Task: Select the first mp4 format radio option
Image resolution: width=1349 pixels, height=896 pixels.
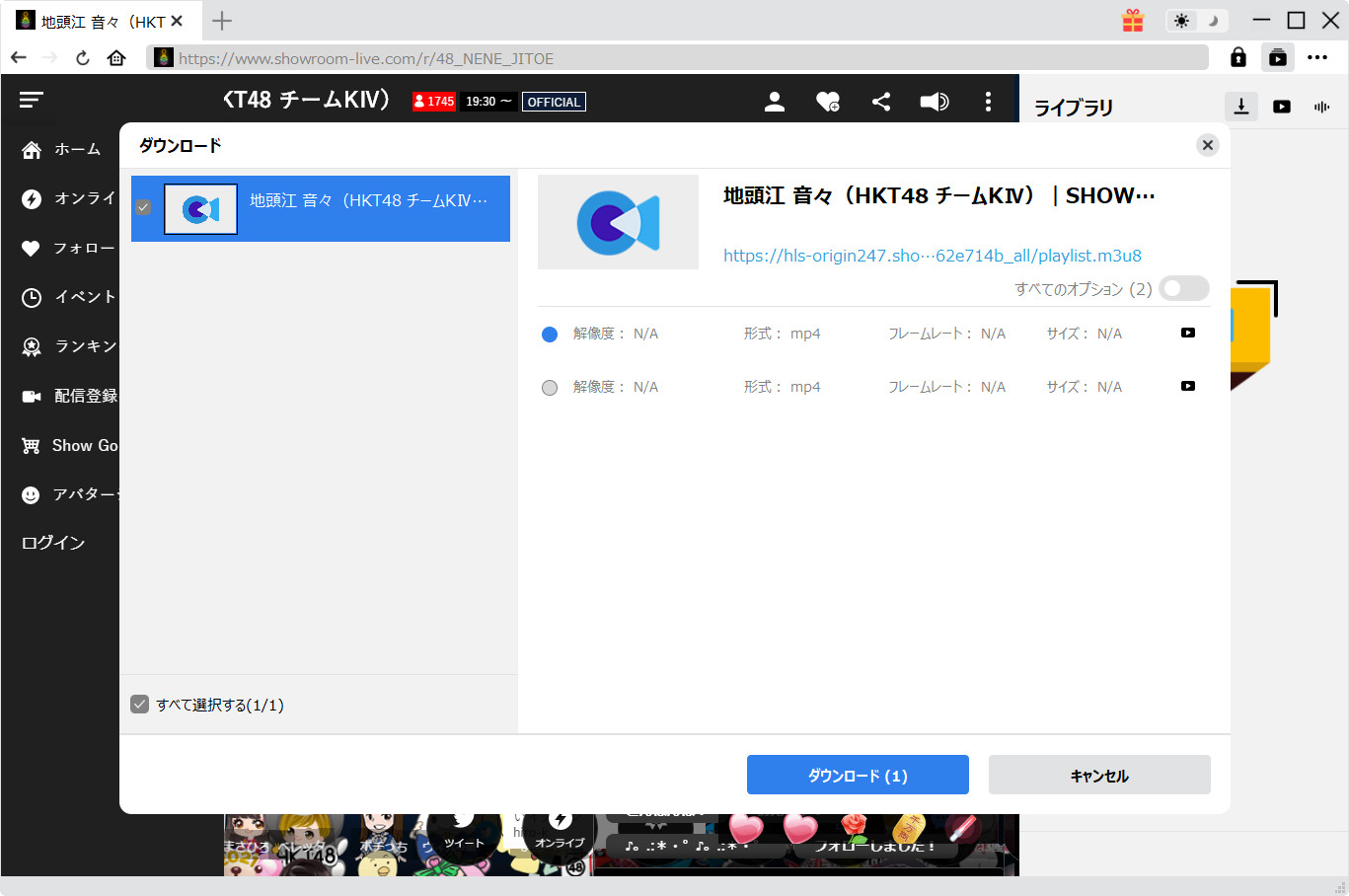Action: tap(550, 335)
